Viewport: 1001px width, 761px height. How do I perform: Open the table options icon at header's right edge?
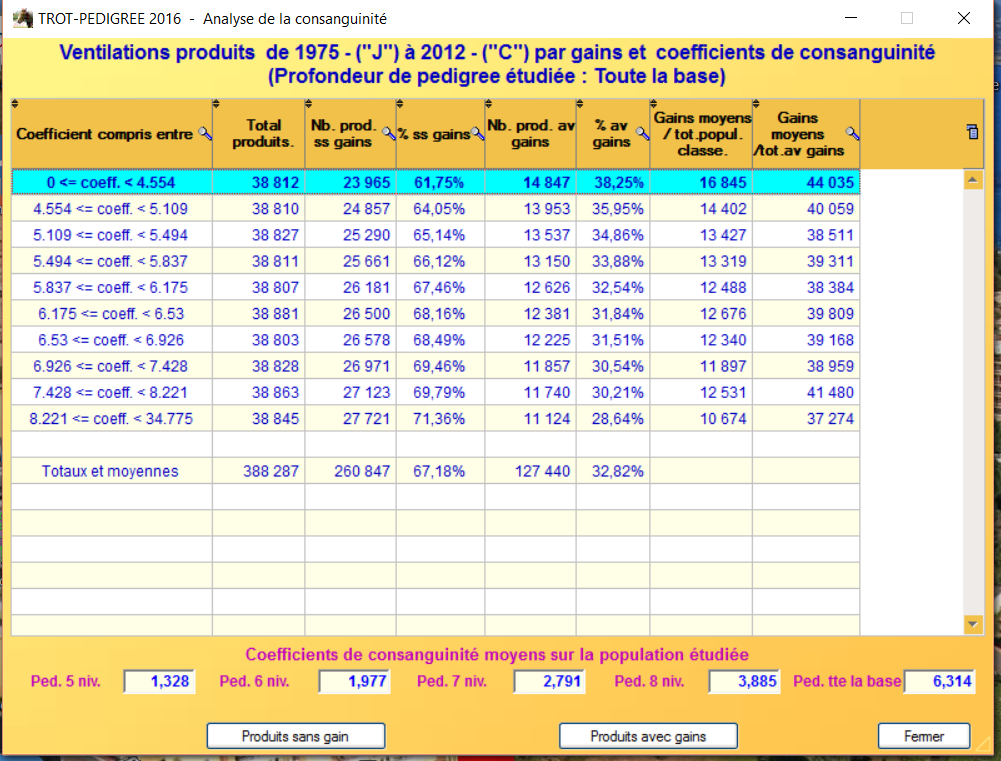pos(972,132)
